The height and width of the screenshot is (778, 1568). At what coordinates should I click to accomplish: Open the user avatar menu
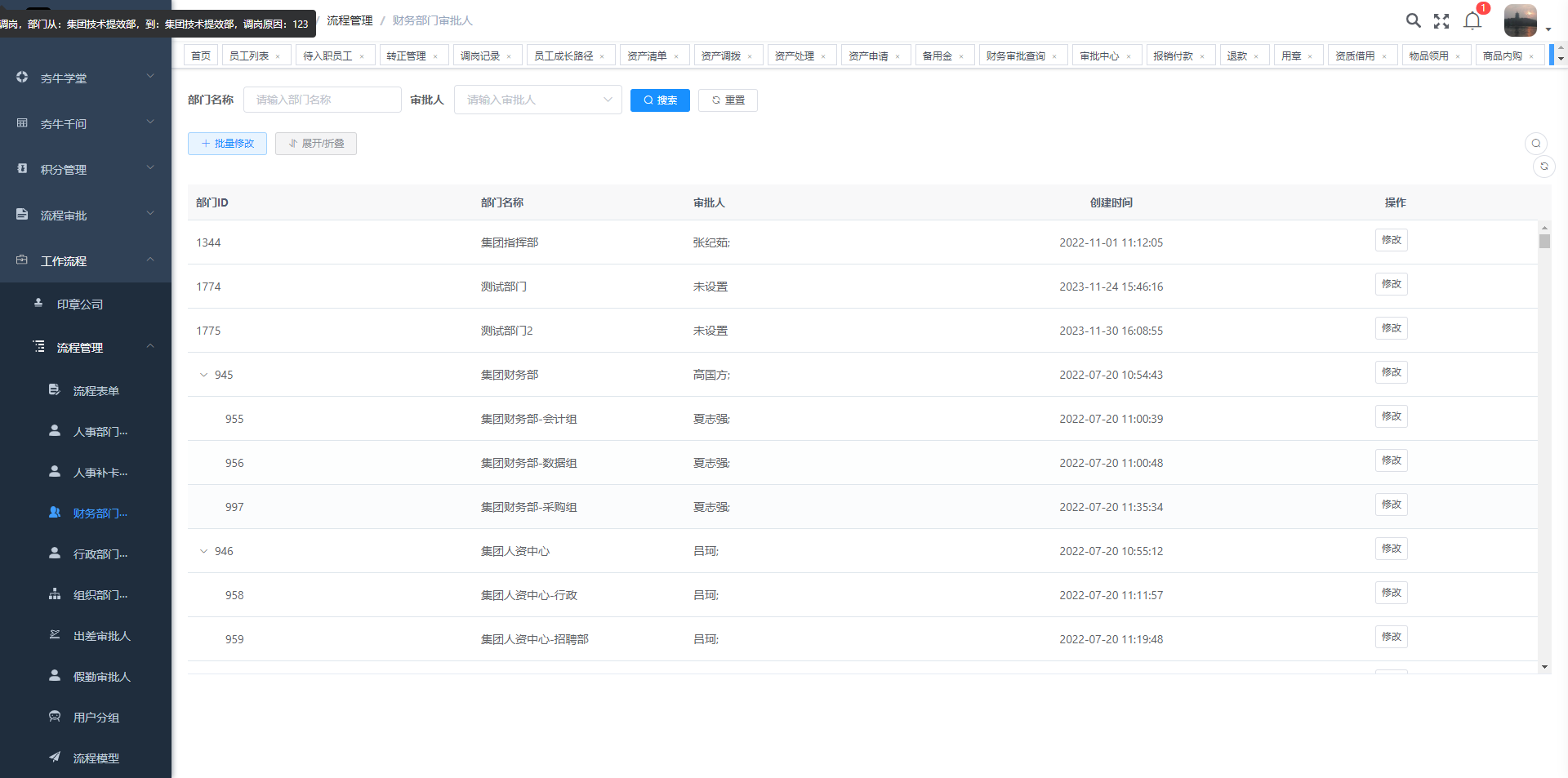click(1520, 20)
